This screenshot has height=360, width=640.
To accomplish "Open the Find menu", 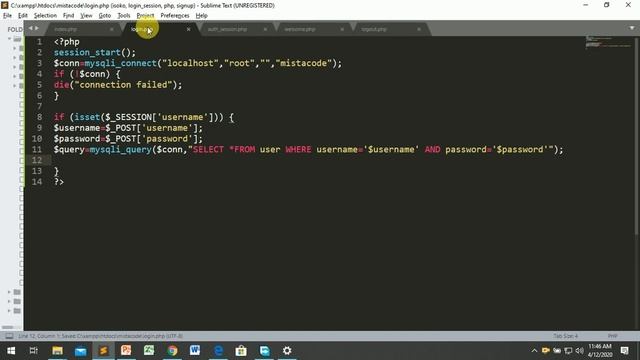I will [68, 16].
